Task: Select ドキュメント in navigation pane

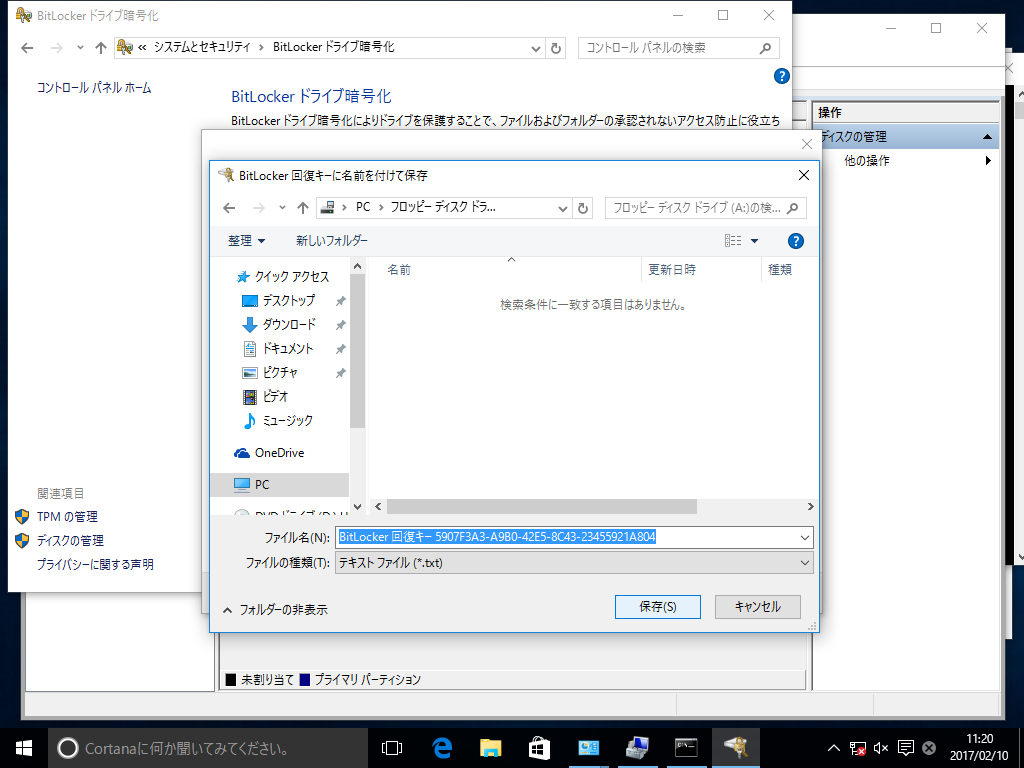Action: 287,349
